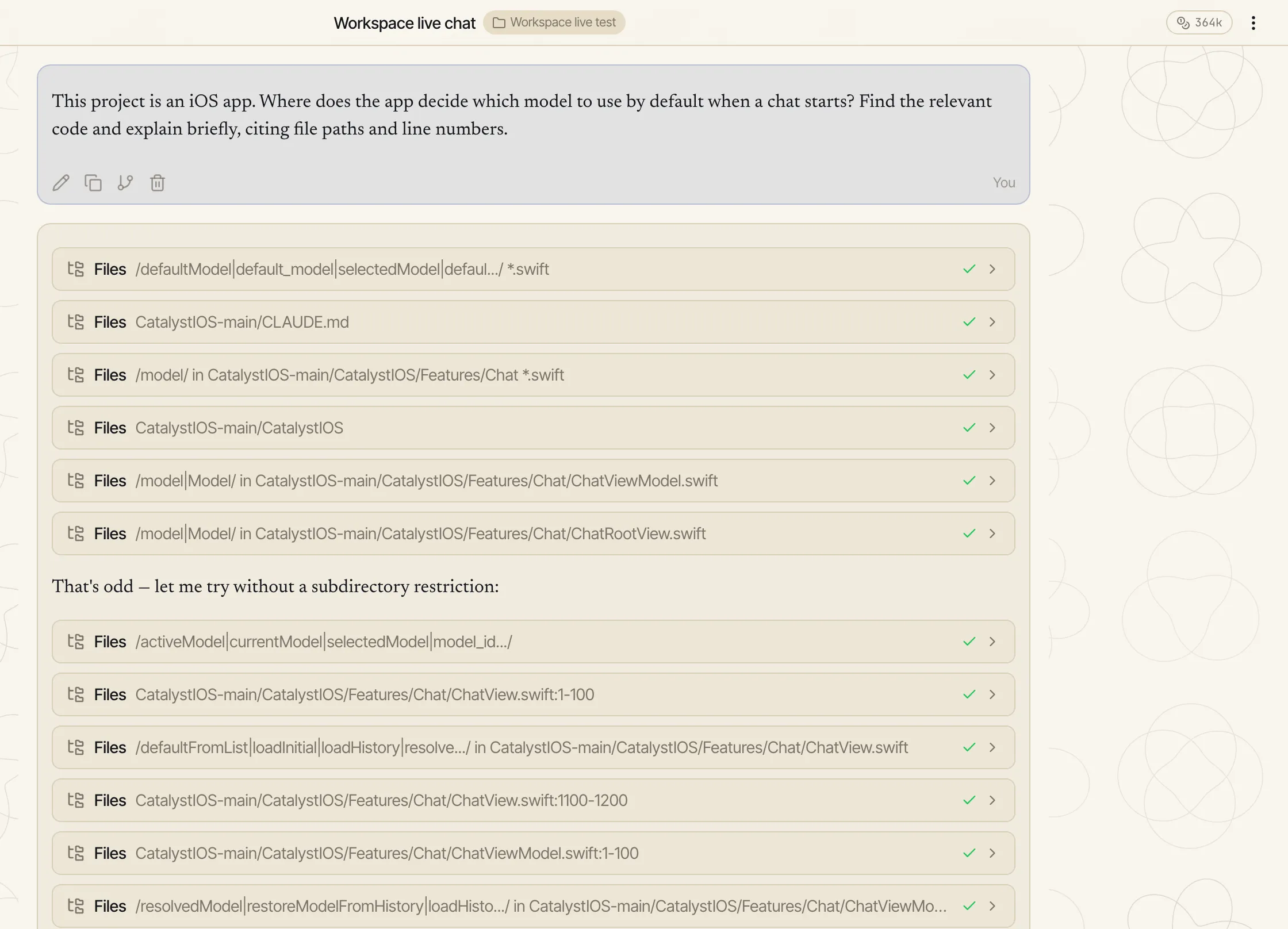Click Files tree icon on ChatRootView.swift row
This screenshot has width=1288, height=929.
76,533
